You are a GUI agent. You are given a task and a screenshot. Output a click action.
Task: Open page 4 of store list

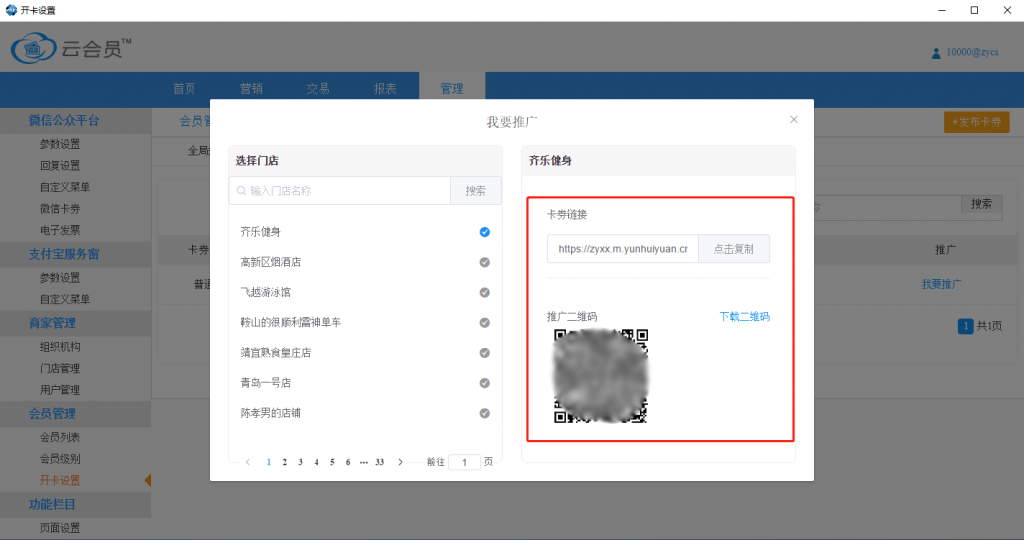(x=316, y=462)
